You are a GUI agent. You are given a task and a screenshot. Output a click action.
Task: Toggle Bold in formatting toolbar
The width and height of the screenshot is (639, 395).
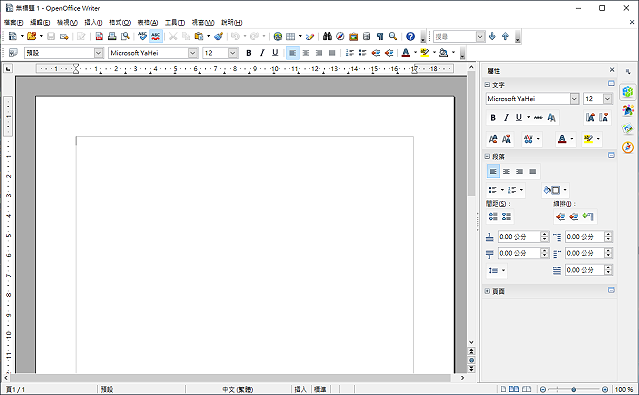(249, 53)
